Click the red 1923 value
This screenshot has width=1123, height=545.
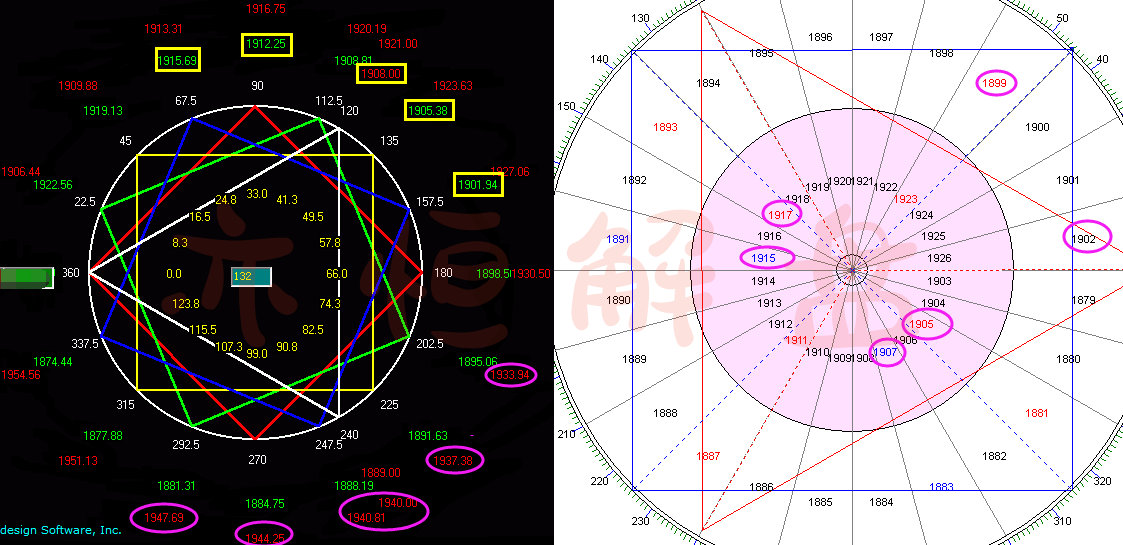905,199
